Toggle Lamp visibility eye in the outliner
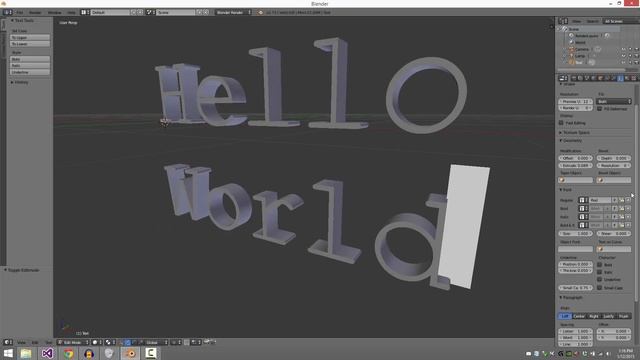 pos(623,56)
